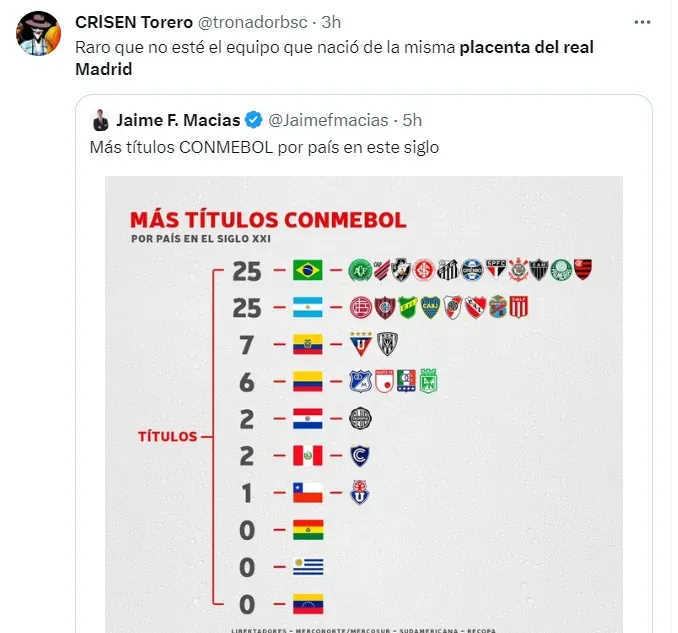Click the blue verified badge icon
Viewport: 678px width, 633px height.
click(254, 120)
